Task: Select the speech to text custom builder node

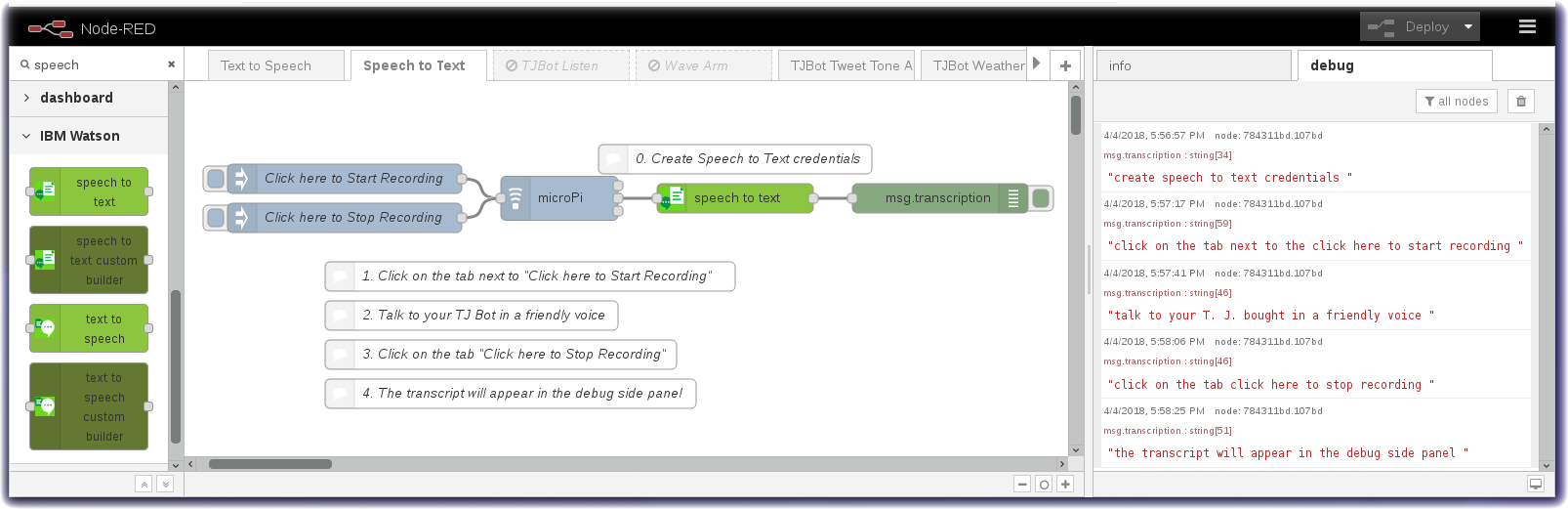Action: (x=89, y=260)
